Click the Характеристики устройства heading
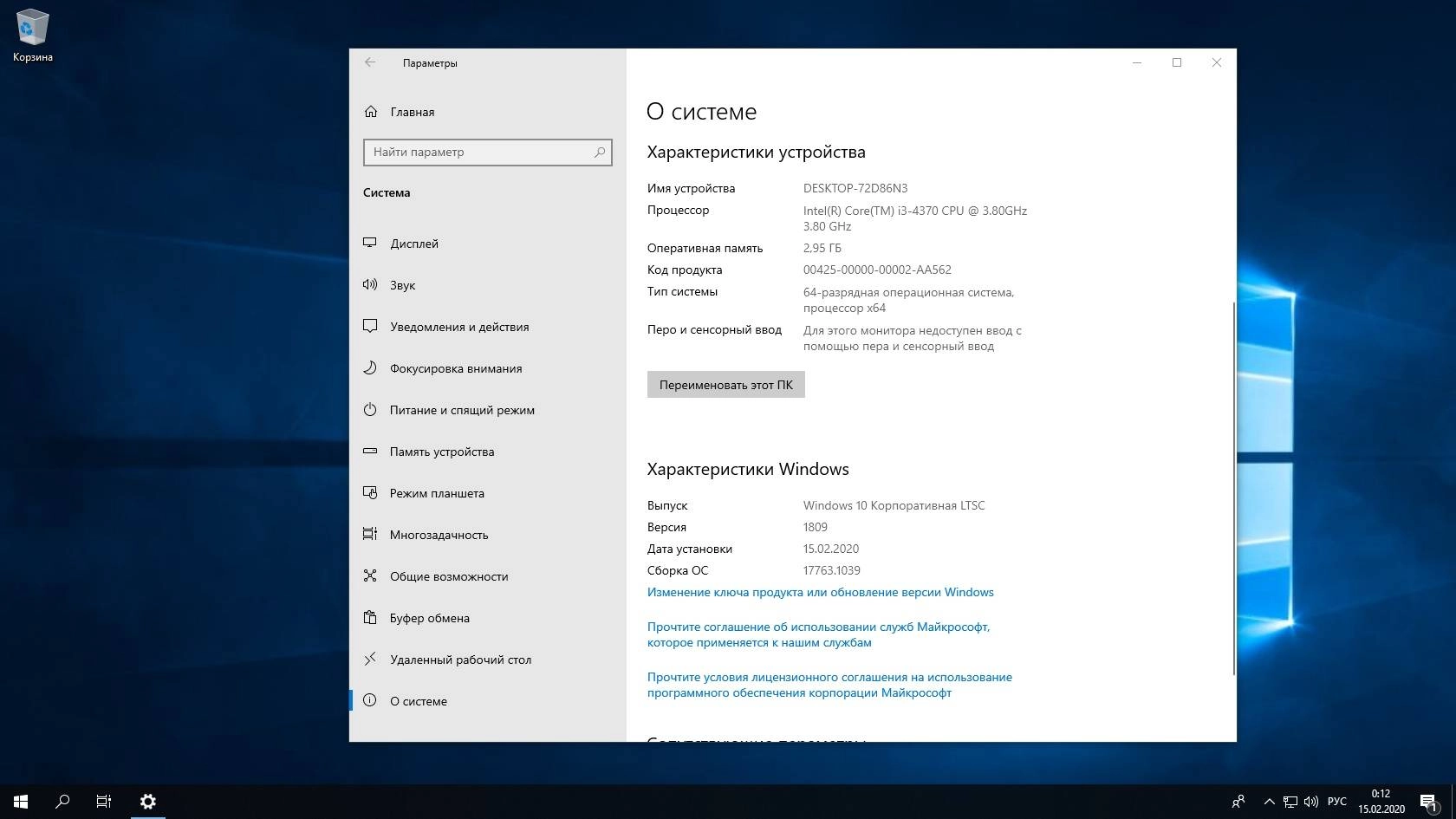This screenshot has height=819, width=1456. [756, 152]
